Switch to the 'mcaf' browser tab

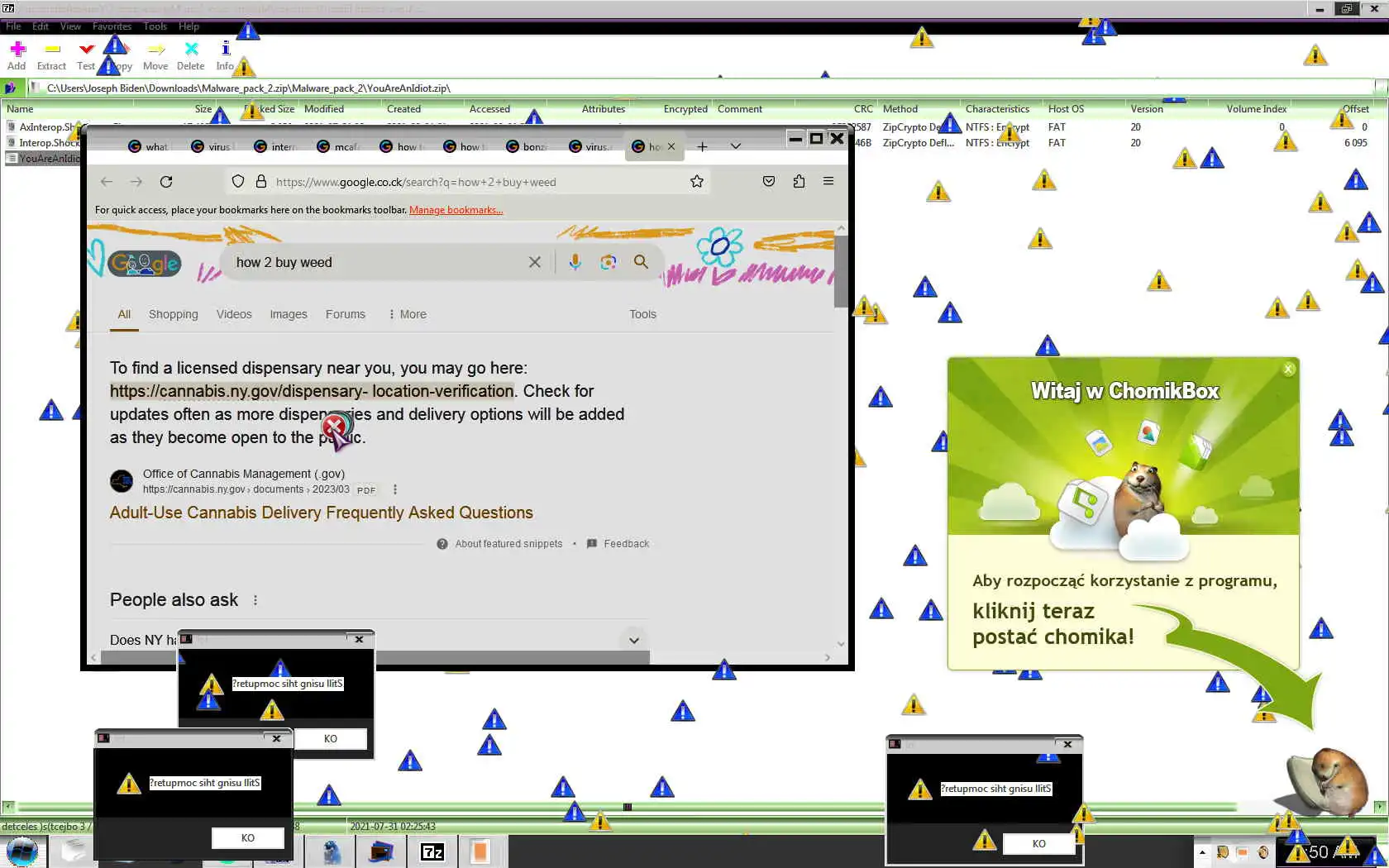[338, 146]
